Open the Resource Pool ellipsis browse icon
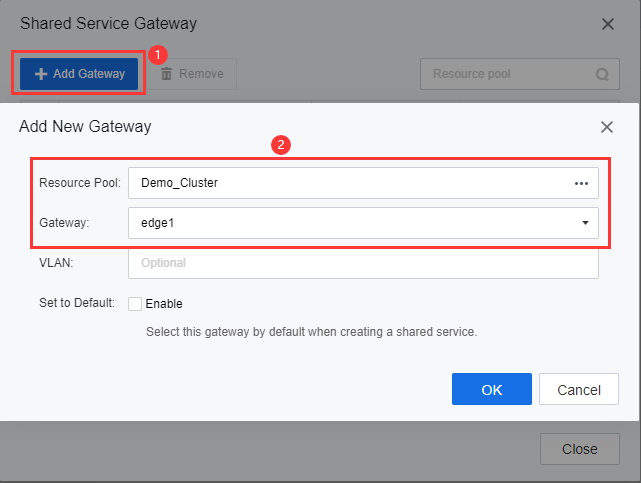 point(581,183)
